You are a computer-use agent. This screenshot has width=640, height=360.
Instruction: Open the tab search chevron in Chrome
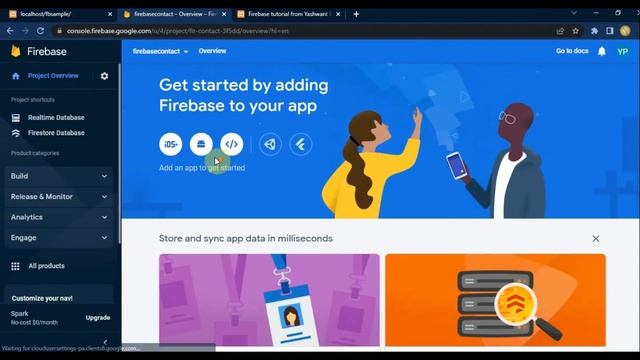click(574, 13)
